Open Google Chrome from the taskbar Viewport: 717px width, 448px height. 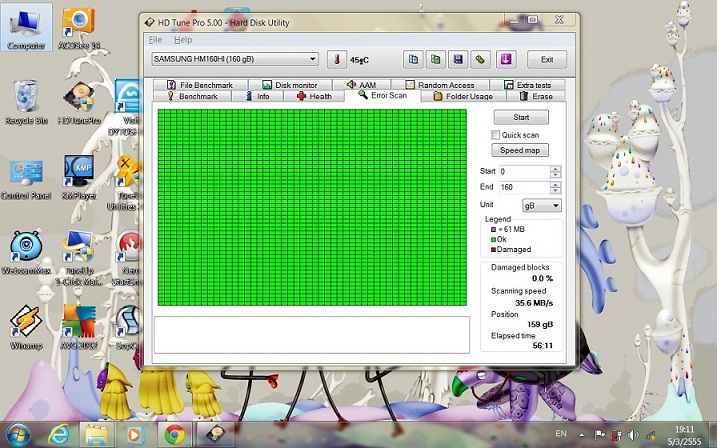coord(174,434)
